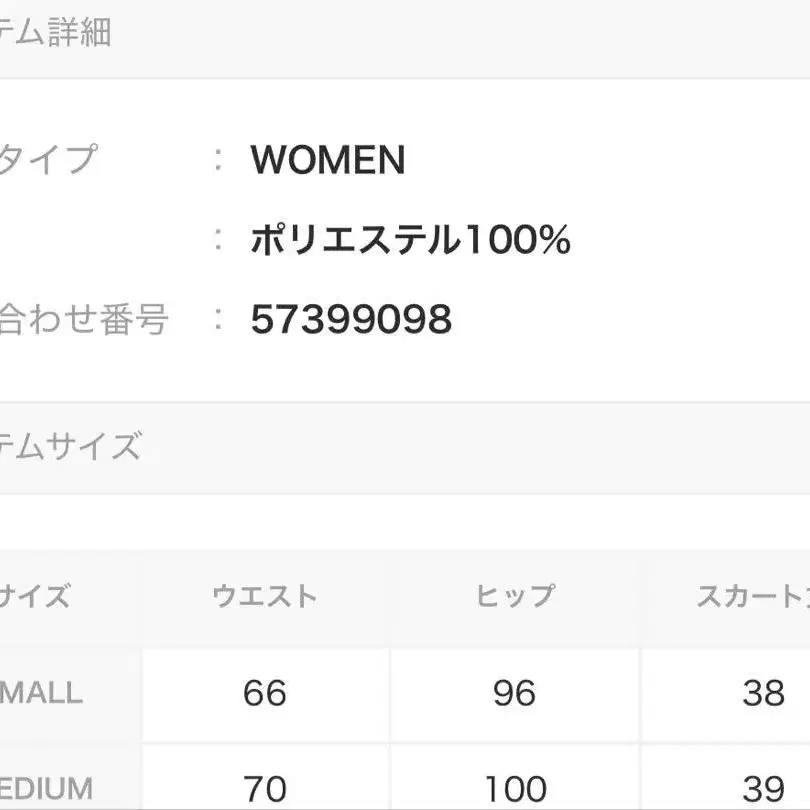Select the SMALL skirt length value 38
This screenshot has height=810, width=810.
pyautogui.click(x=764, y=693)
